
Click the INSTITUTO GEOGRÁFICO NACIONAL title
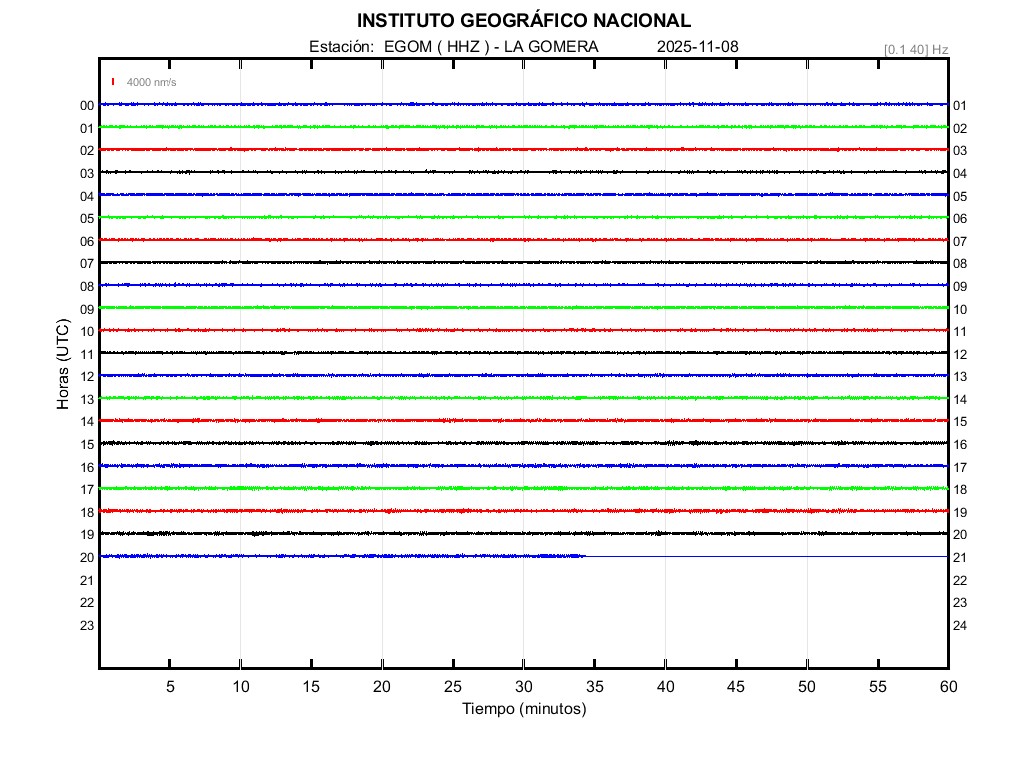click(523, 21)
